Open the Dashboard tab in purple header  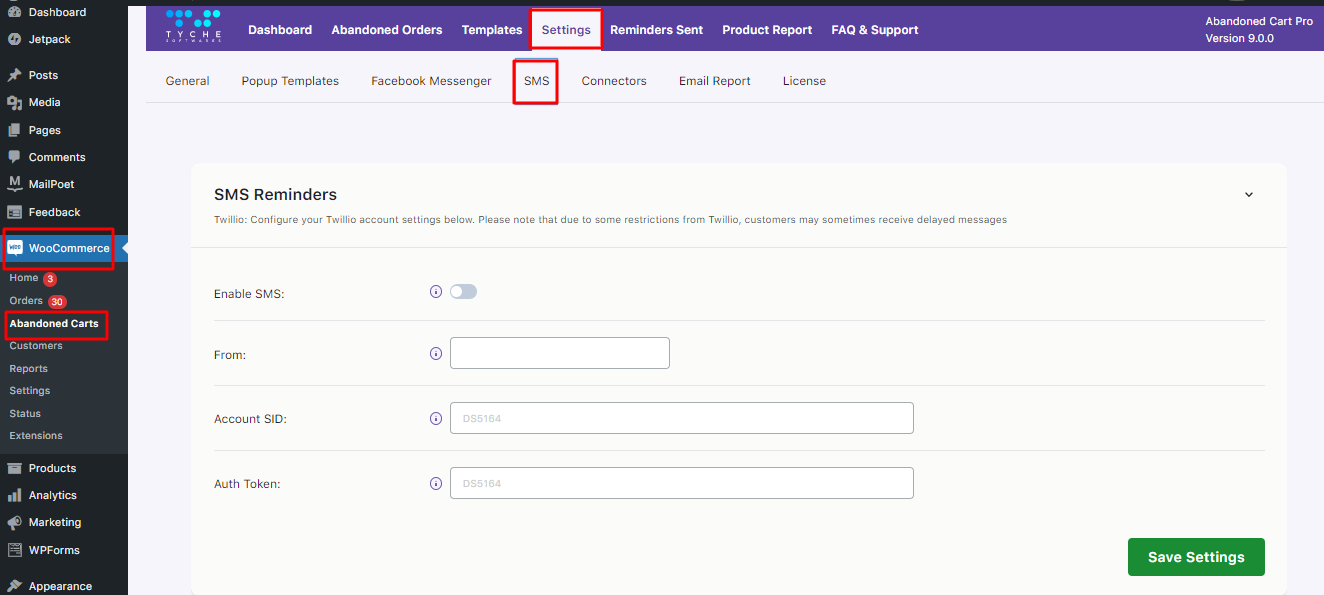(280, 30)
